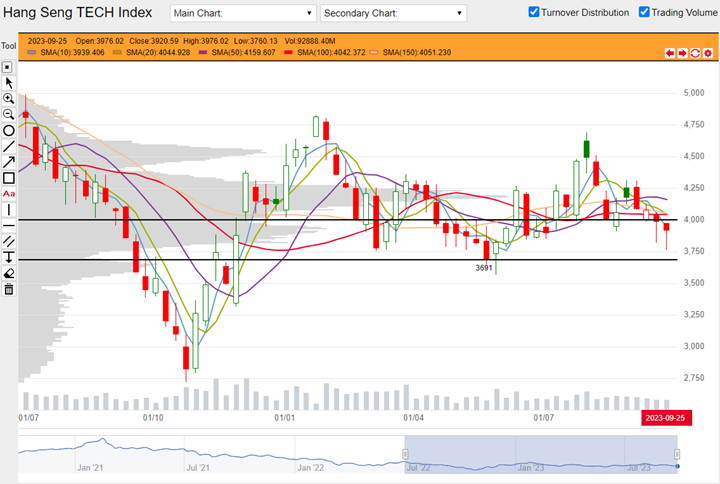Uncheck the Turnover Distribution checkbox

(534, 12)
